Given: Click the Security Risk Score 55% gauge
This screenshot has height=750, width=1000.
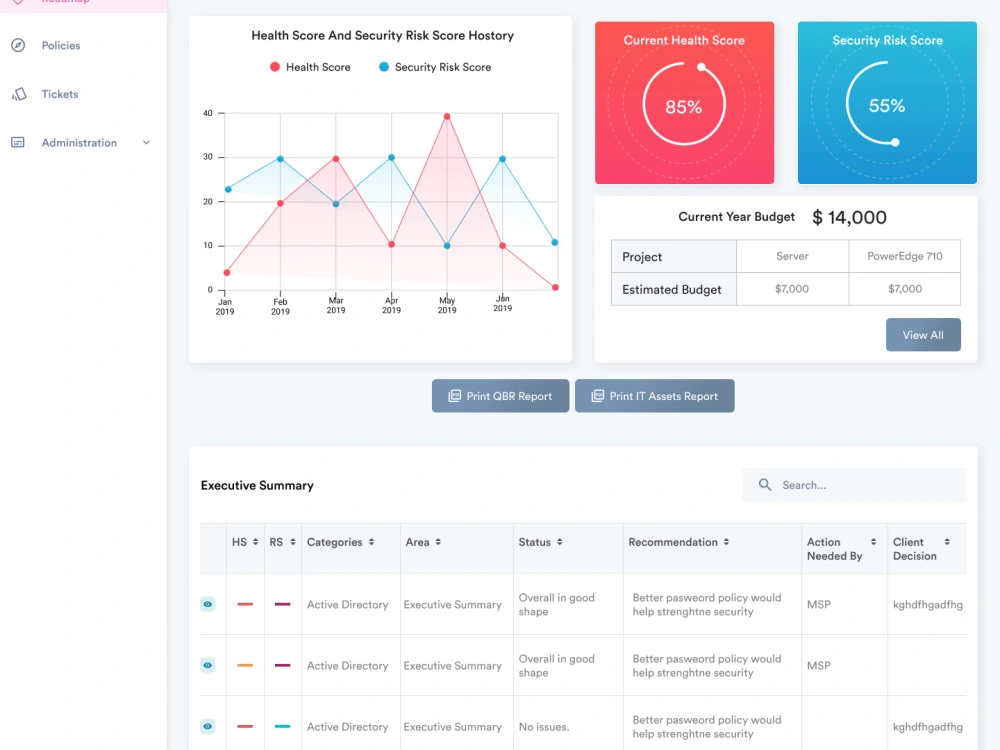Looking at the screenshot, I should click(x=887, y=104).
